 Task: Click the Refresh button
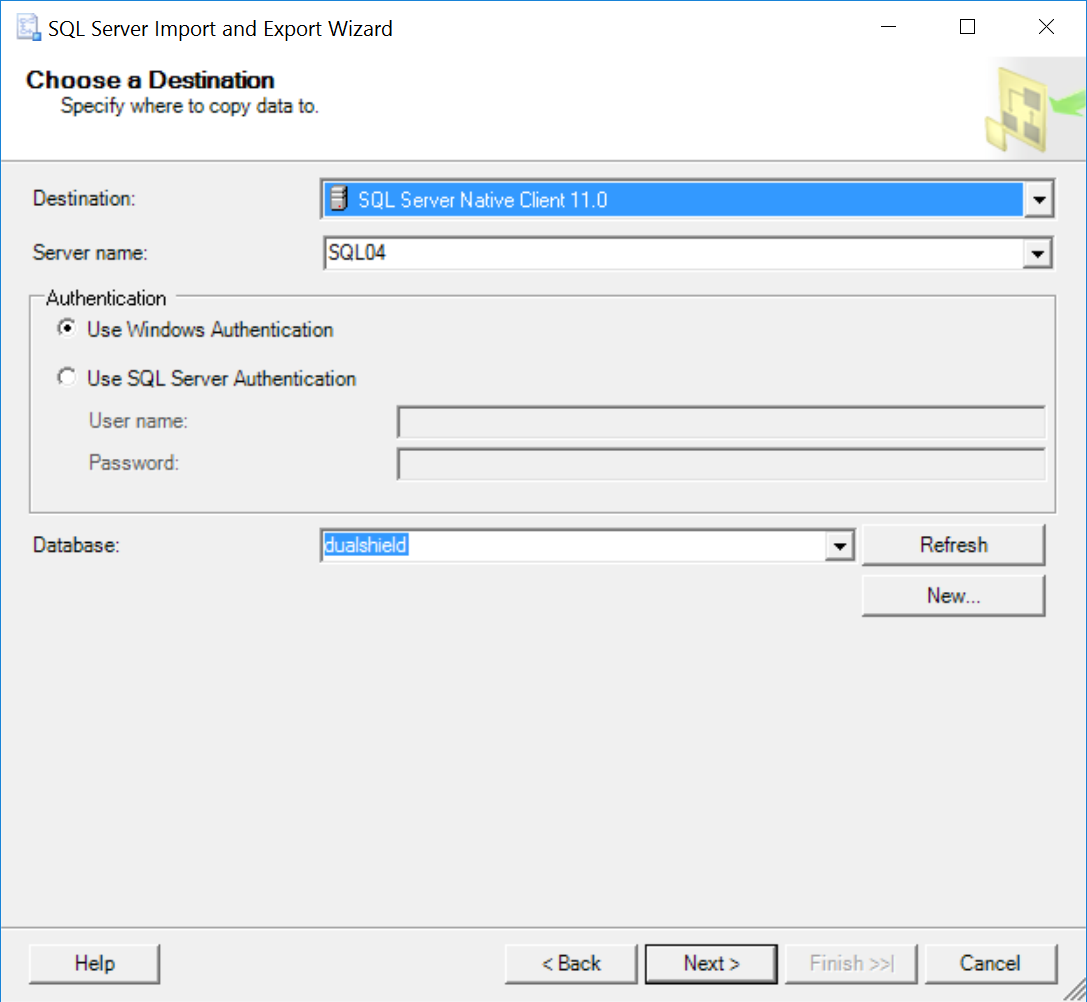click(953, 545)
